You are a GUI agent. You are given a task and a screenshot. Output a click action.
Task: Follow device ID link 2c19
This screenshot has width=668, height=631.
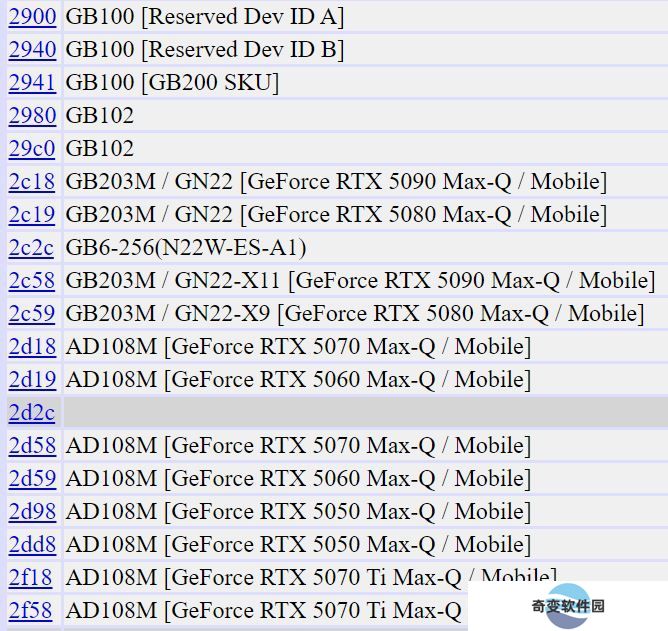pyautogui.click(x=32, y=215)
